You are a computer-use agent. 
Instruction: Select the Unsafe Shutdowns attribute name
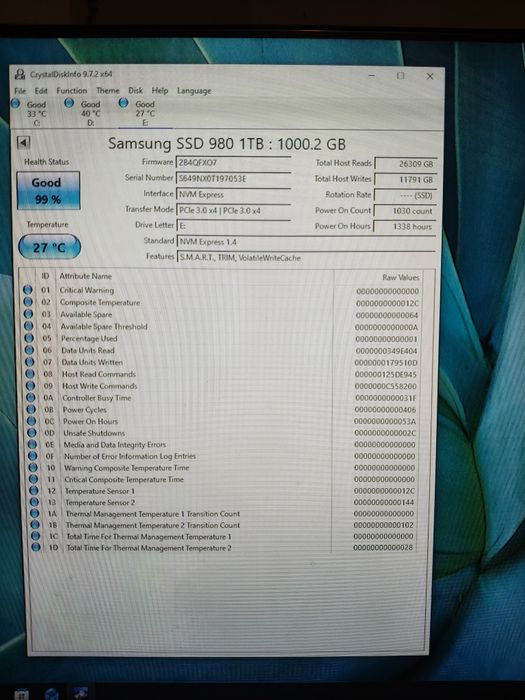[94, 433]
